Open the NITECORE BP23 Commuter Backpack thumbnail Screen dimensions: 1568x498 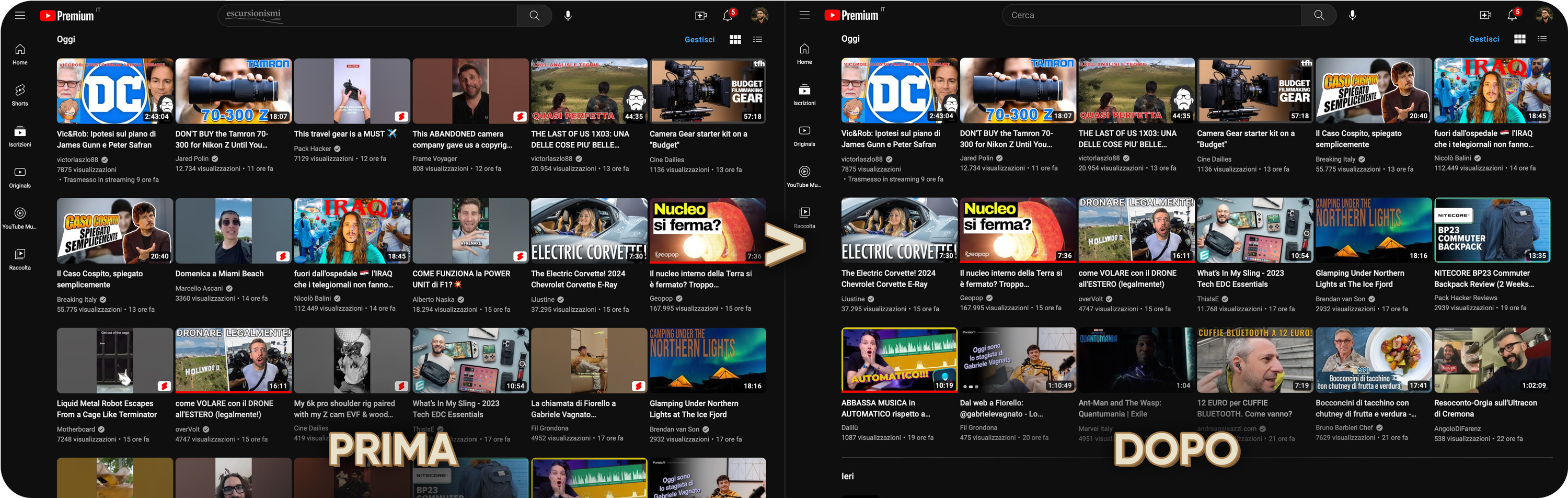[1493, 230]
